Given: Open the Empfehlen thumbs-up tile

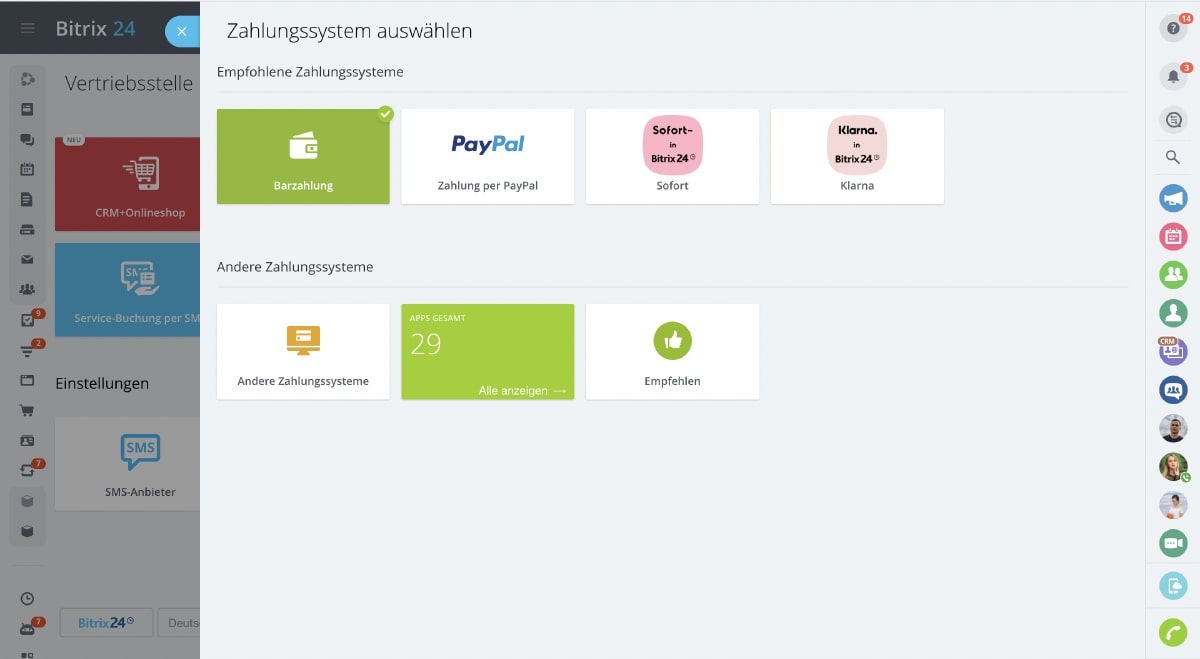Looking at the screenshot, I should tap(672, 352).
